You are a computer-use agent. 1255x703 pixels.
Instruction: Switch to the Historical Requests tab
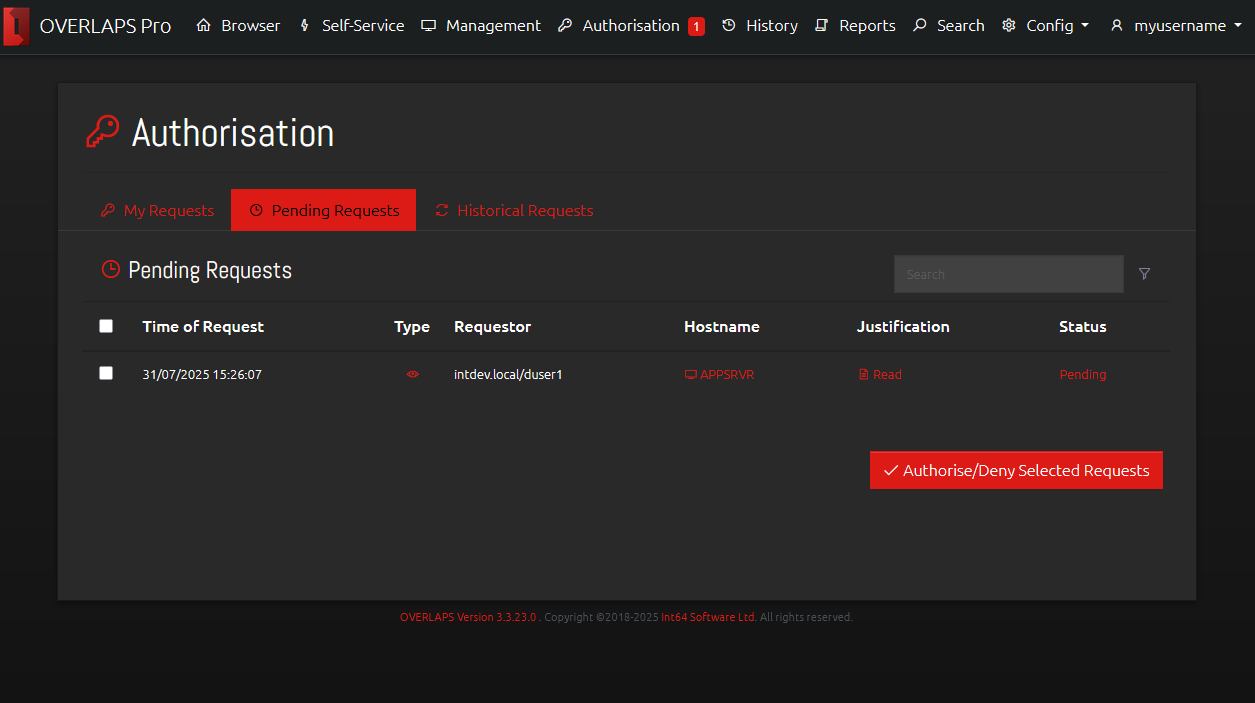point(514,210)
